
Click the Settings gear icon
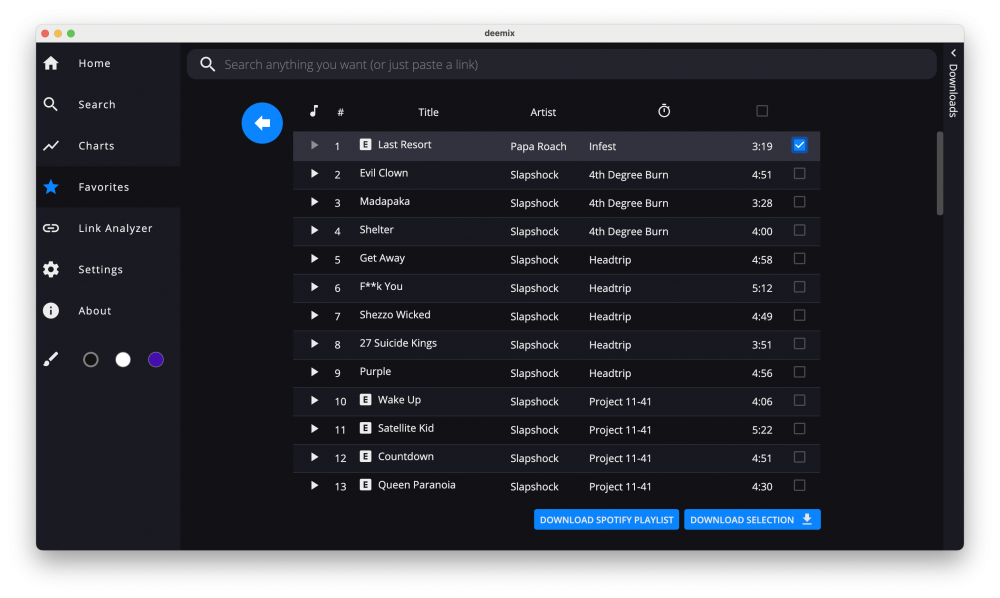point(51,269)
